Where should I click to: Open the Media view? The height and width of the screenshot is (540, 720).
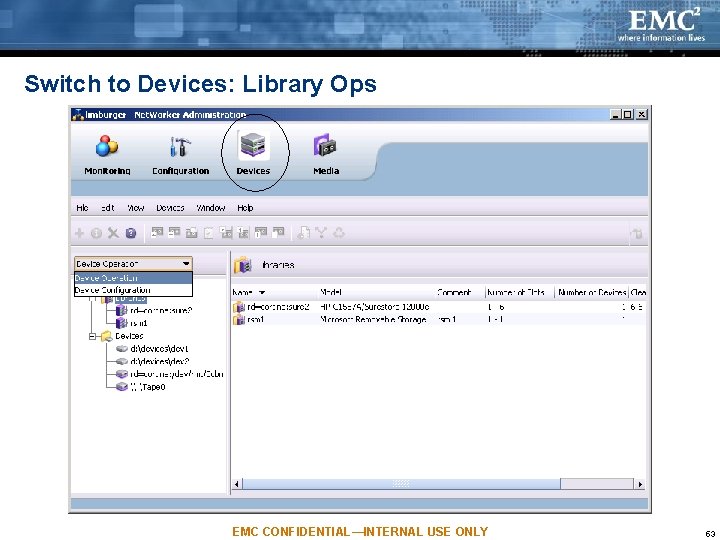[x=326, y=155]
